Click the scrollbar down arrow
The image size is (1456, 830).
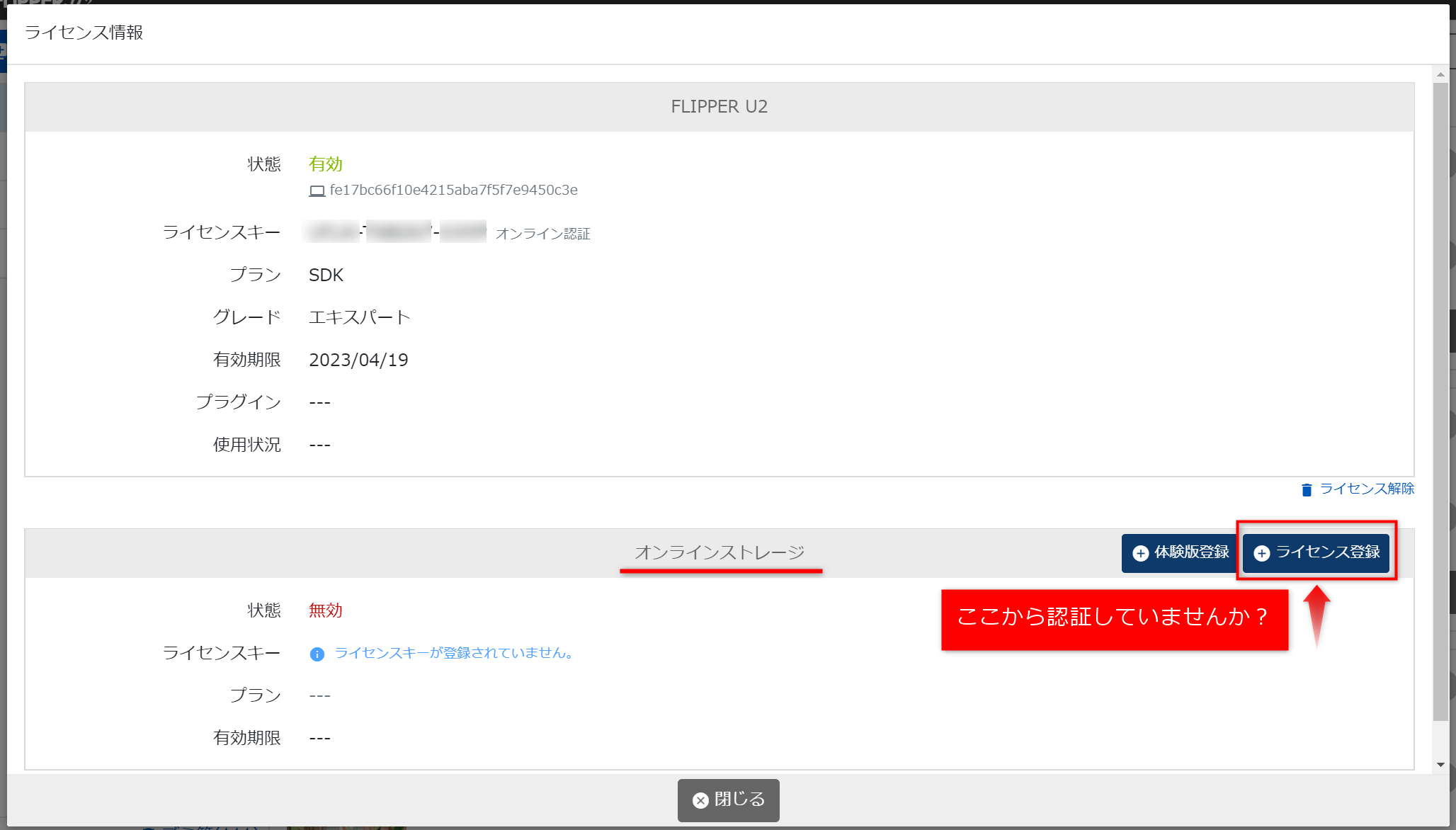(x=1440, y=765)
